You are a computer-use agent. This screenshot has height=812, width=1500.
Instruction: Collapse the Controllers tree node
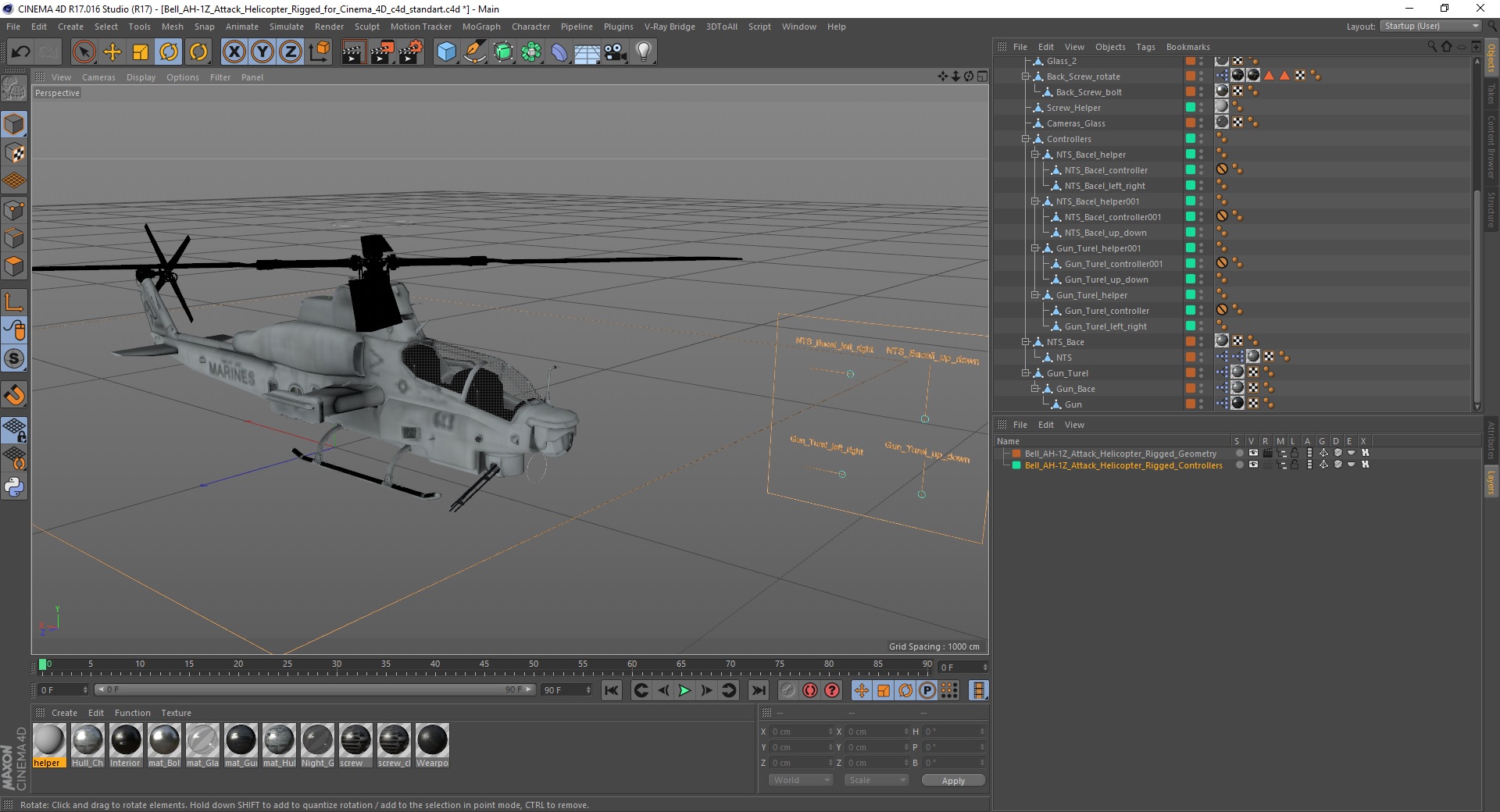click(1026, 139)
